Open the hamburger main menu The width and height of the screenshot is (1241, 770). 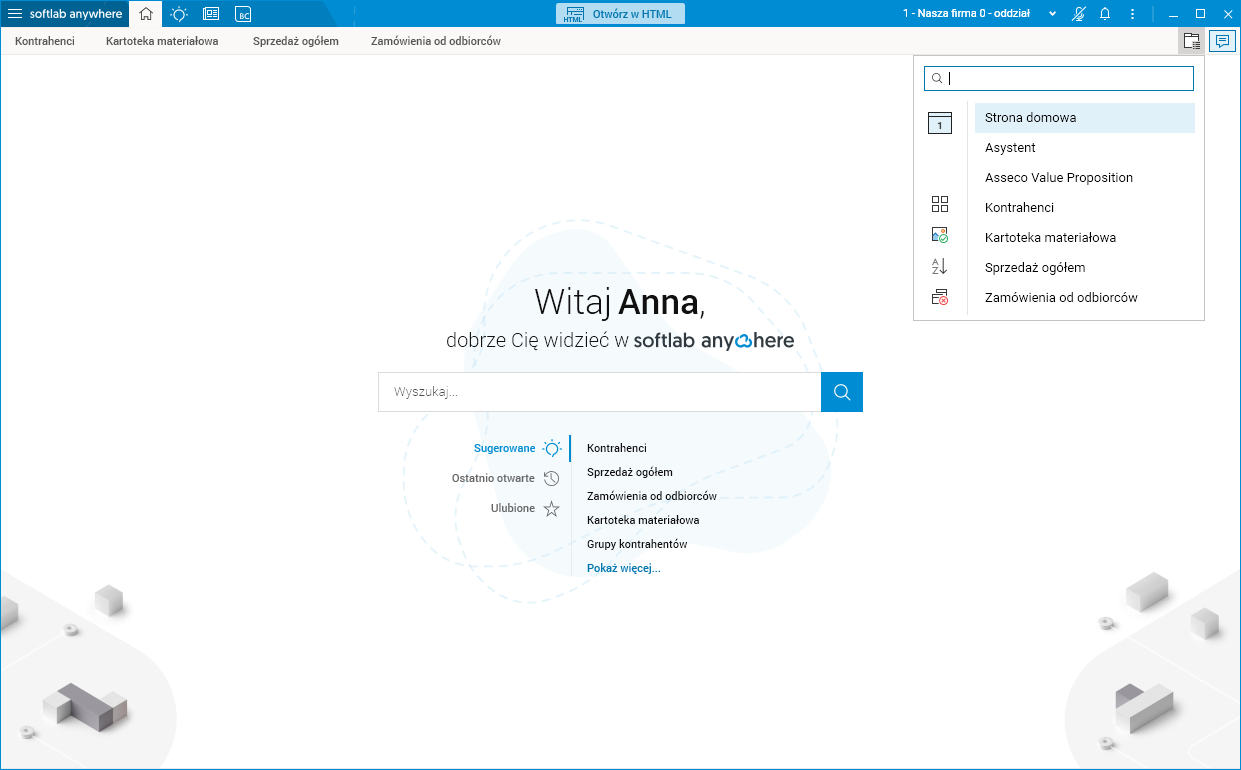click(x=15, y=14)
